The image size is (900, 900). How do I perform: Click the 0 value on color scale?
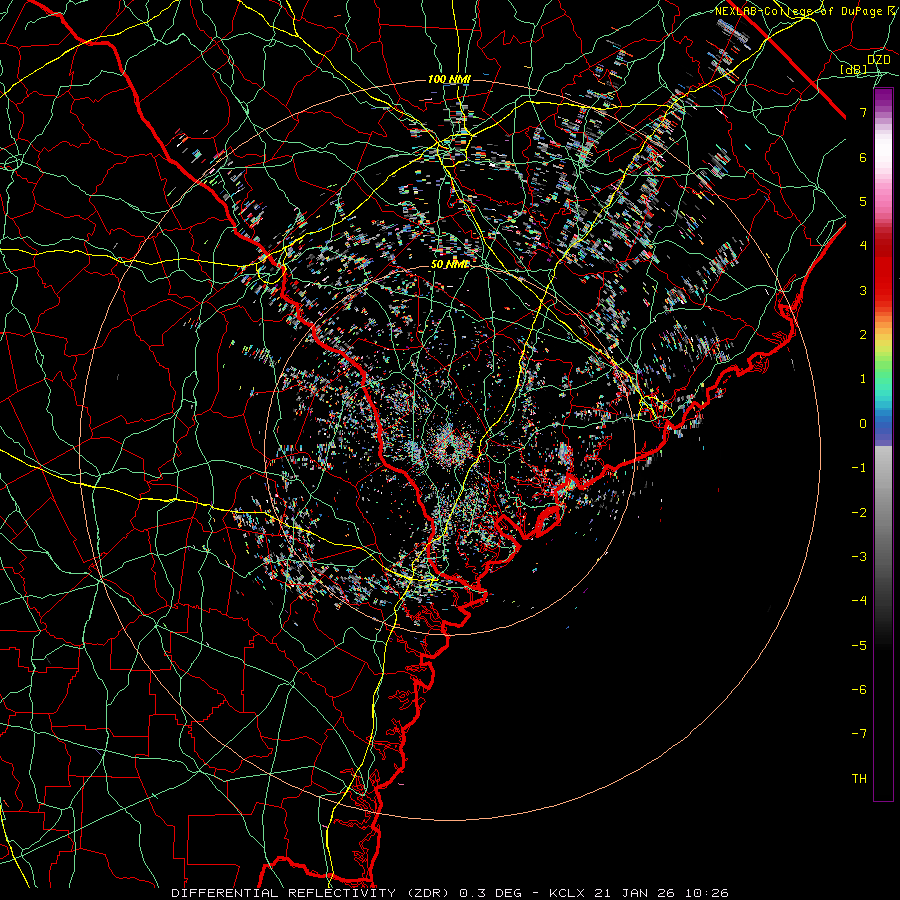pyautogui.click(x=863, y=424)
